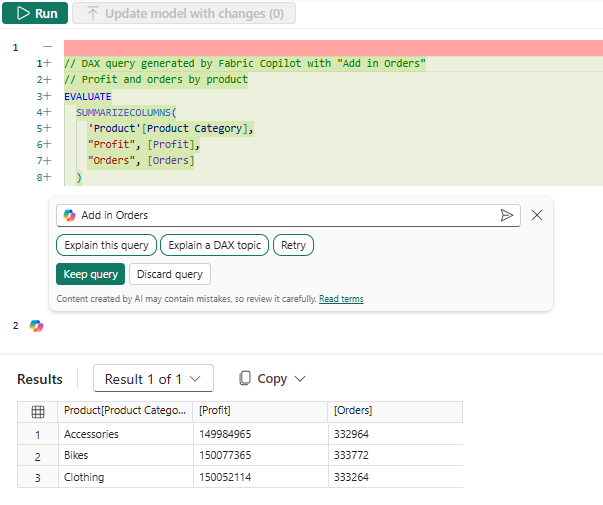Click the Copilot icon on line 2
603x505 pixels.
(x=36, y=326)
